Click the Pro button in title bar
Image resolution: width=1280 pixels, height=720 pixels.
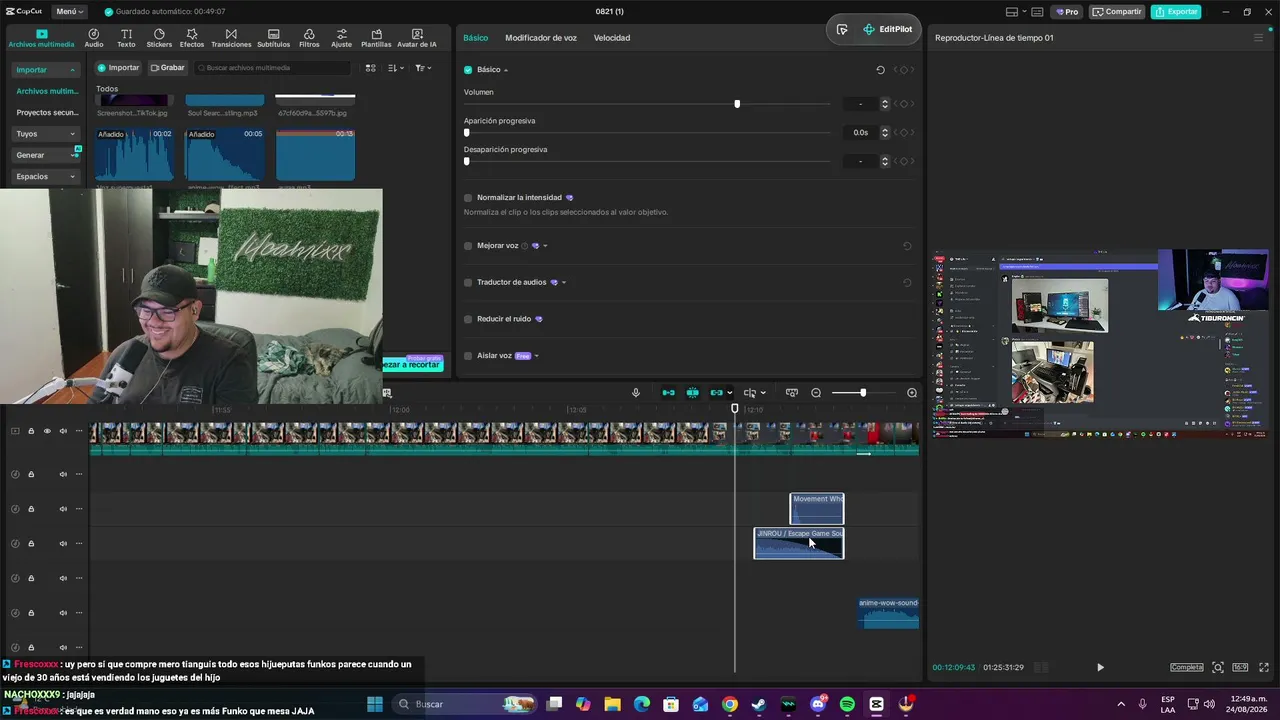[x=1066, y=12]
